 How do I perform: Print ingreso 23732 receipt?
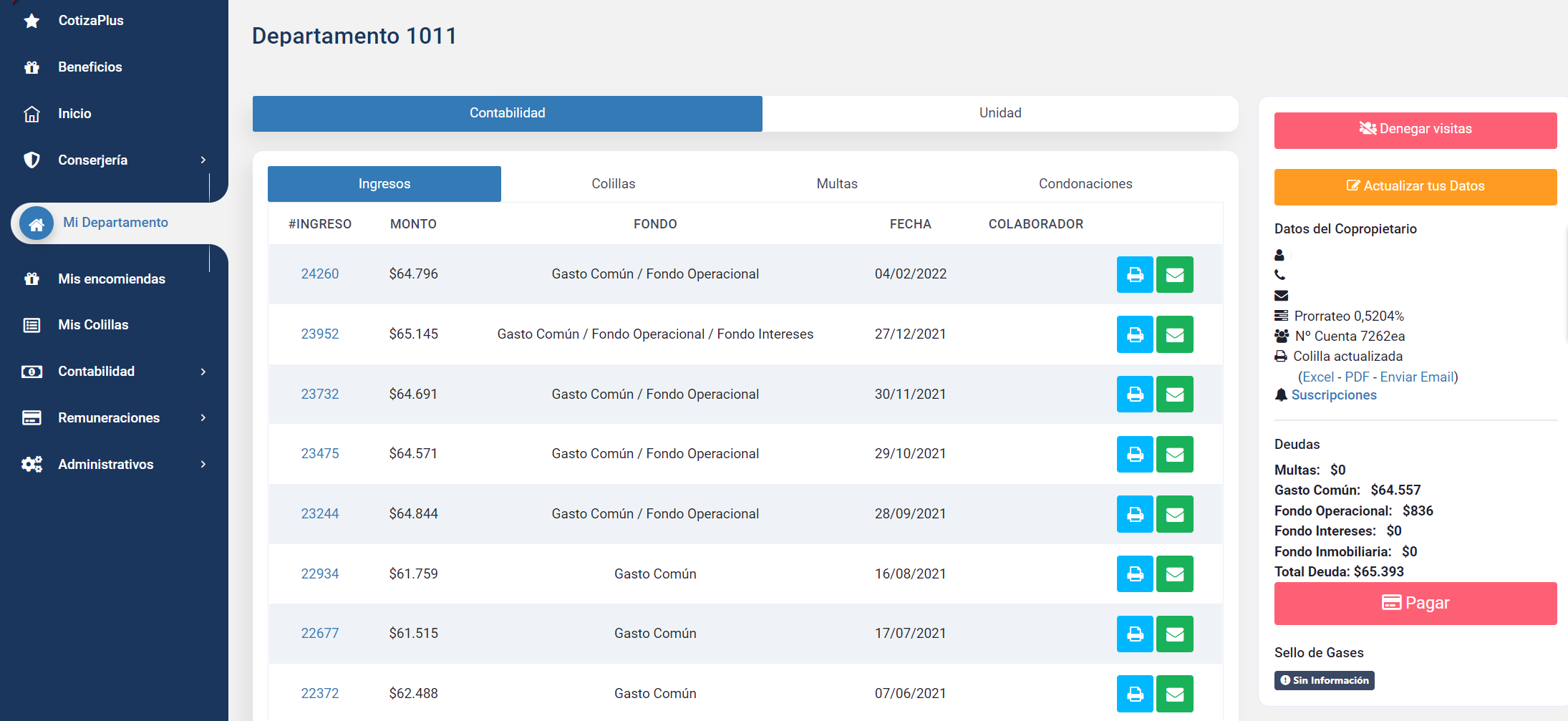point(1135,394)
